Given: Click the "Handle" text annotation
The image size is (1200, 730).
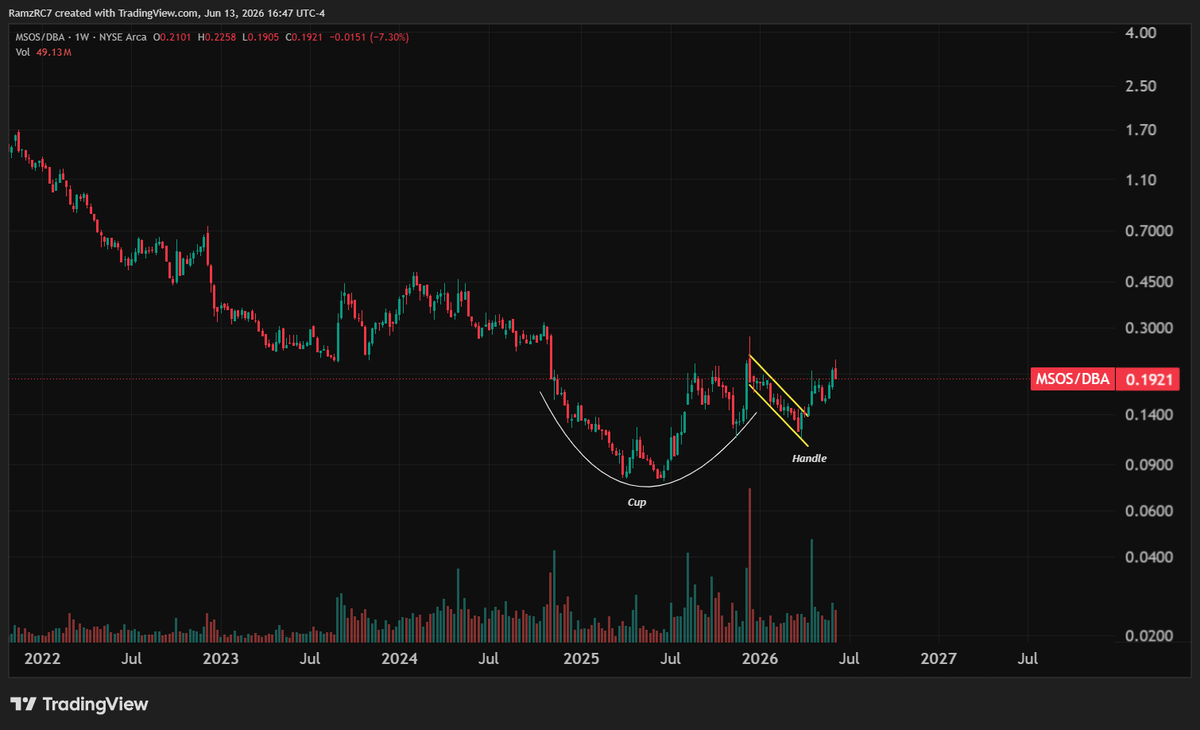Looking at the screenshot, I should pyautogui.click(x=810, y=458).
